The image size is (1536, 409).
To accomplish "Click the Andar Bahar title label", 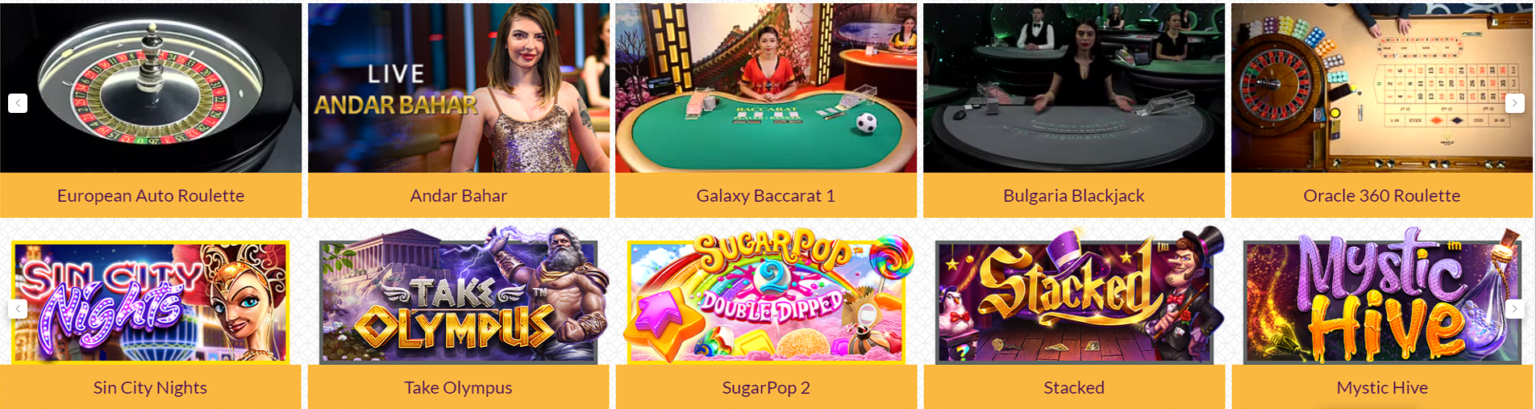I will (x=459, y=196).
